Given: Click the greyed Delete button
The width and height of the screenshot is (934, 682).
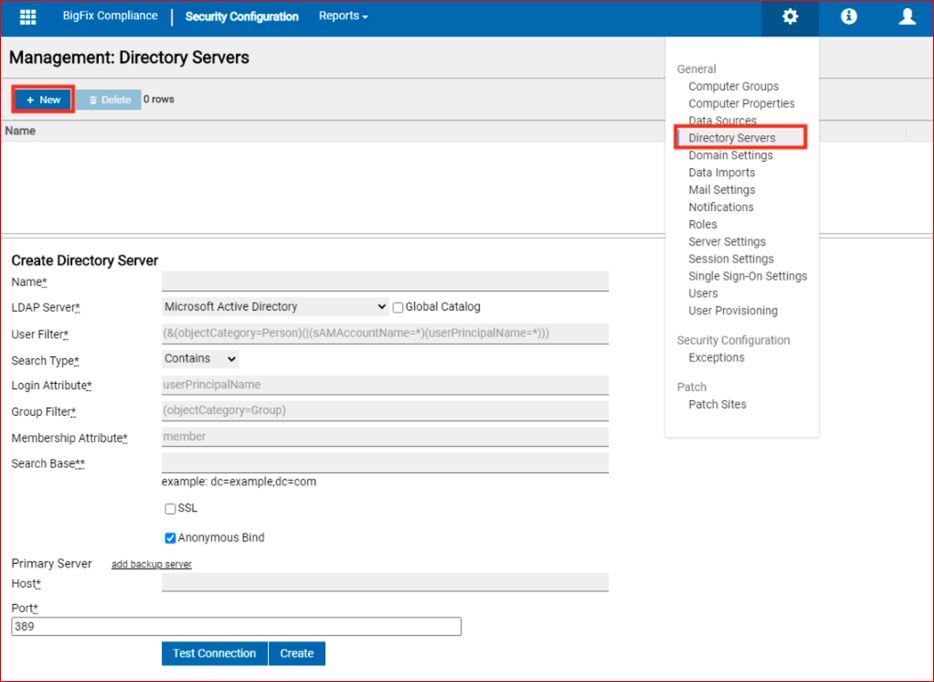Looking at the screenshot, I should pos(109,99).
